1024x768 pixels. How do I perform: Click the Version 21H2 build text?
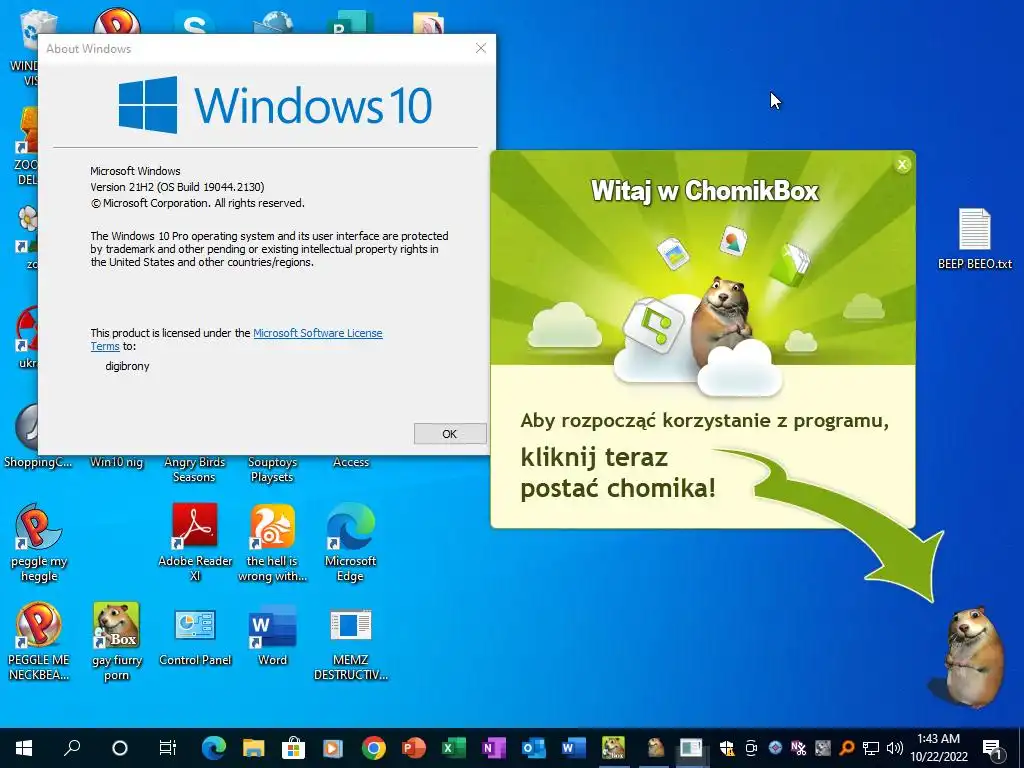click(x=177, y=187)
